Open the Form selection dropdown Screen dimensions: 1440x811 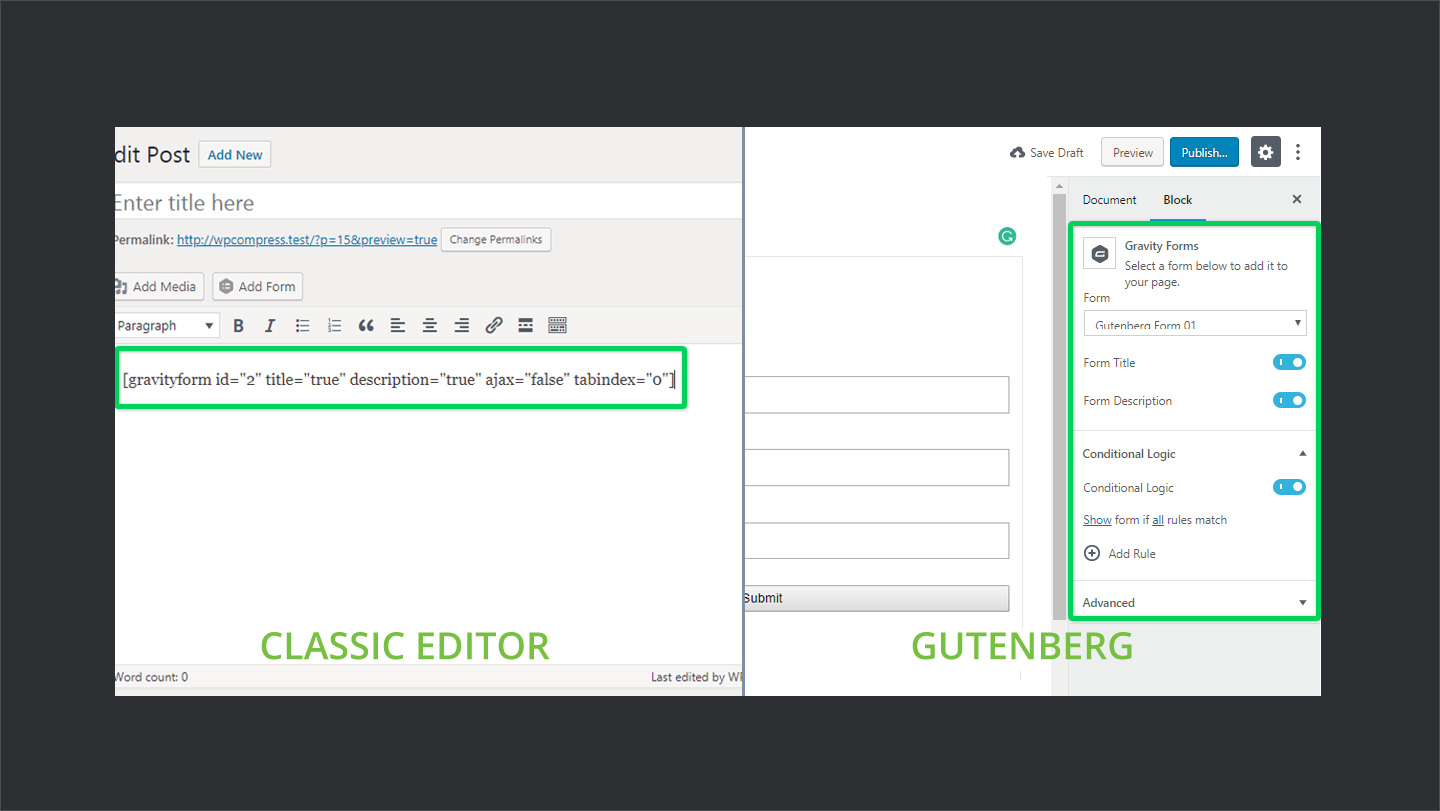pyautogui.click(x=1195, y=323)
